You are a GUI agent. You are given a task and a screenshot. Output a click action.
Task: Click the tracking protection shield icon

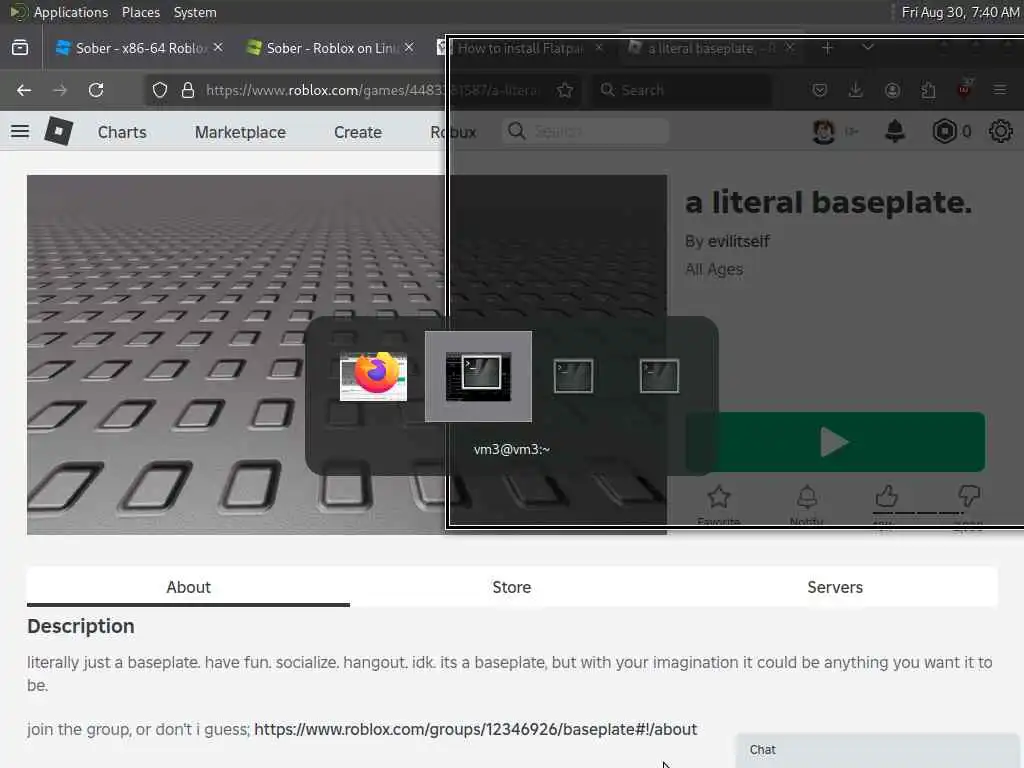(160, 90)
